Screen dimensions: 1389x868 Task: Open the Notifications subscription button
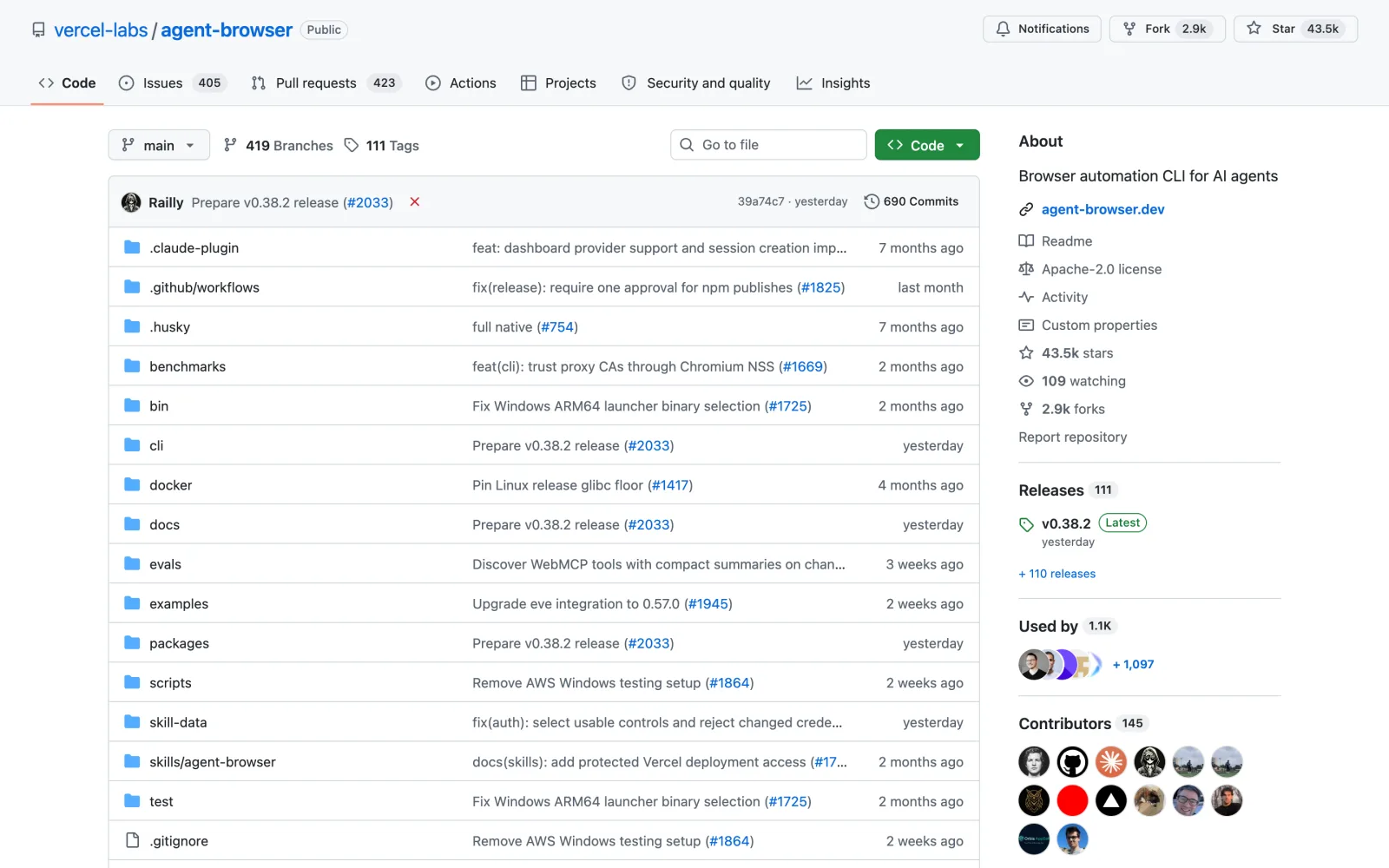point(1042,29)
